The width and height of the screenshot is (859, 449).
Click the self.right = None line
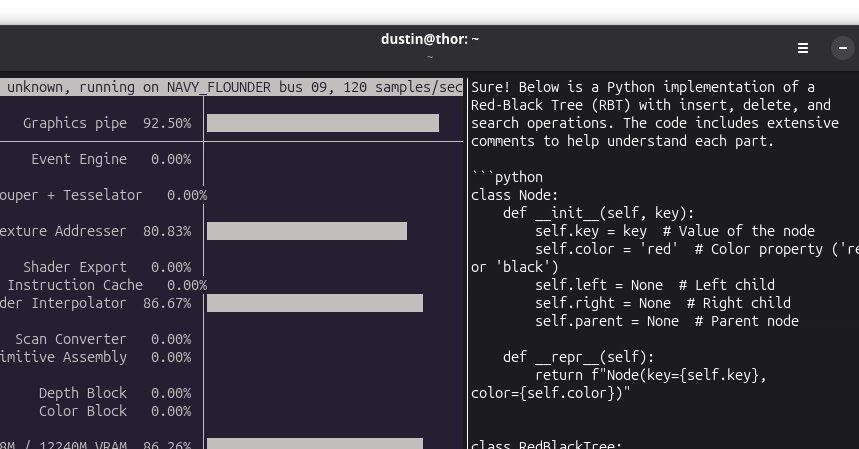[x=663, y=303]
